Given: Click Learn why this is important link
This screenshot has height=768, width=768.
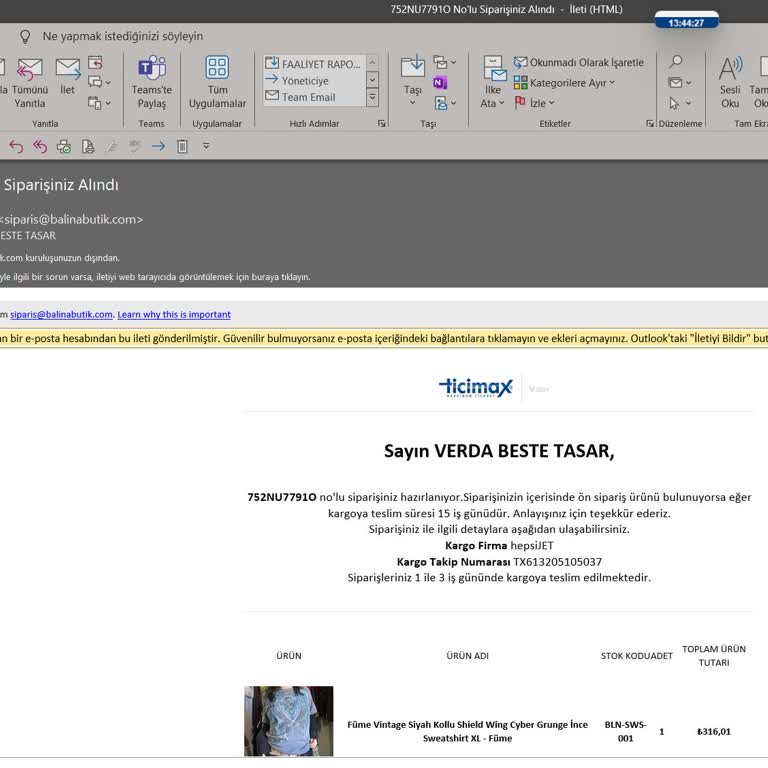Looking at the screenshot, I should click(x=174, y=314).
